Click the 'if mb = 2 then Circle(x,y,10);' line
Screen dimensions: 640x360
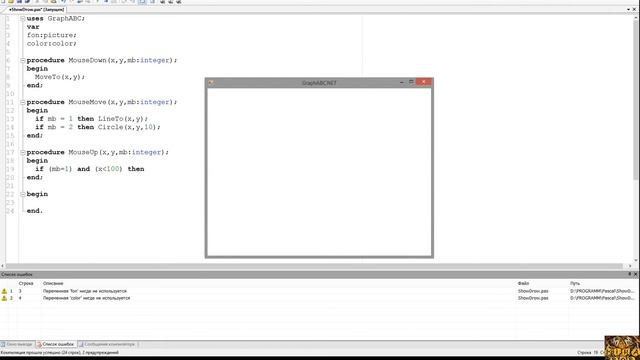point(98,127)
